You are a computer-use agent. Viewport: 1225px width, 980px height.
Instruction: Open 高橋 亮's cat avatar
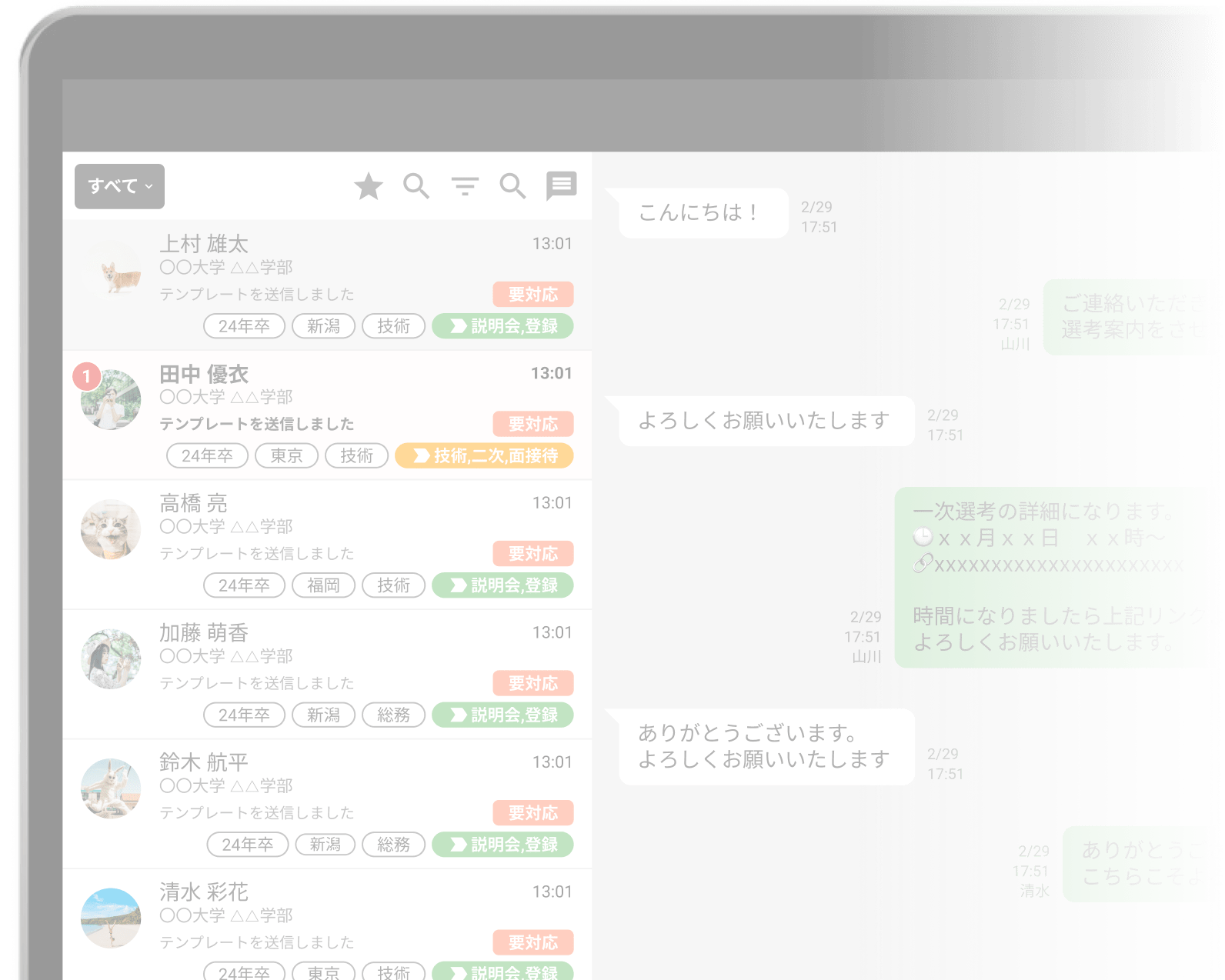(112, 529)
